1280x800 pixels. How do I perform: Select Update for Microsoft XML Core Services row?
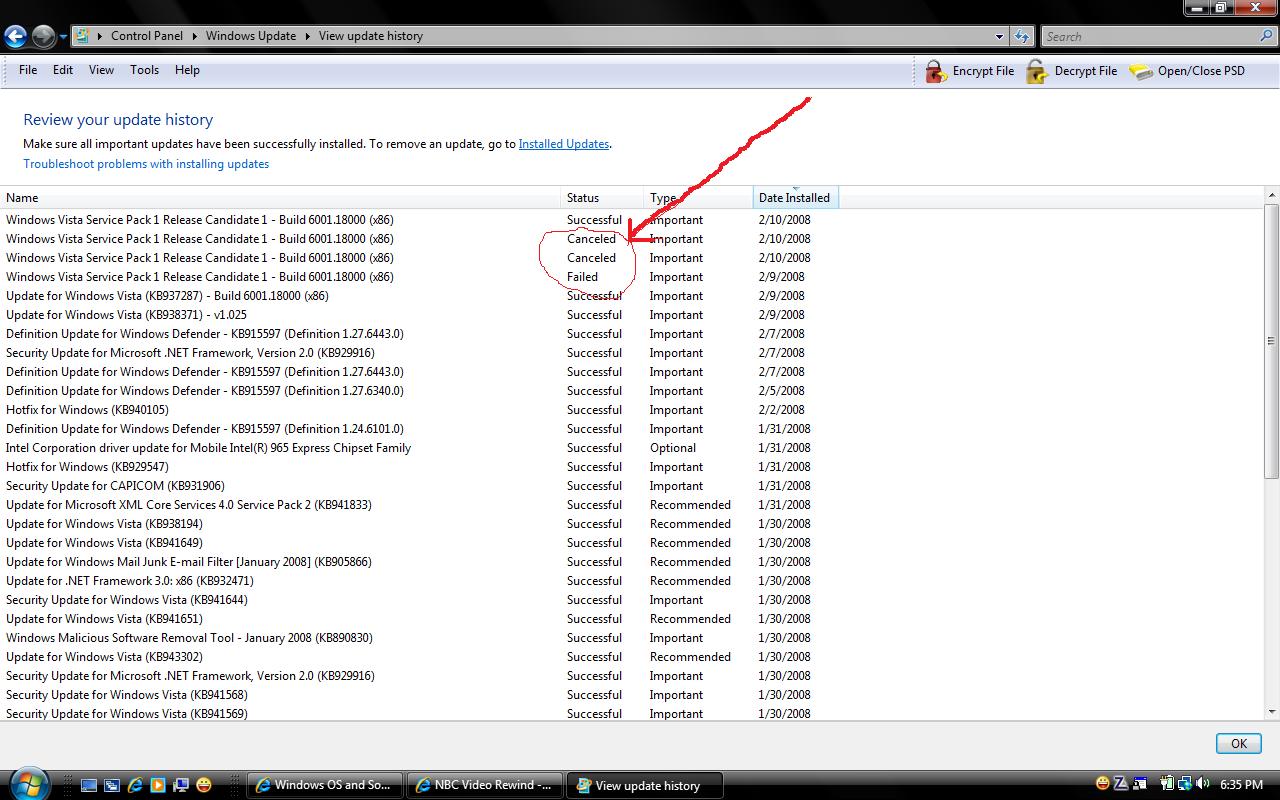420,505
